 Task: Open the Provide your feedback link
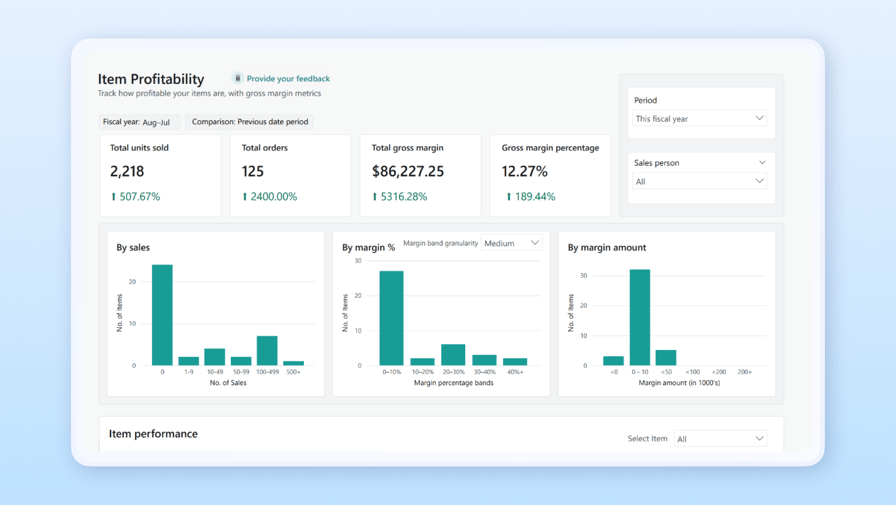coord(288,79)
